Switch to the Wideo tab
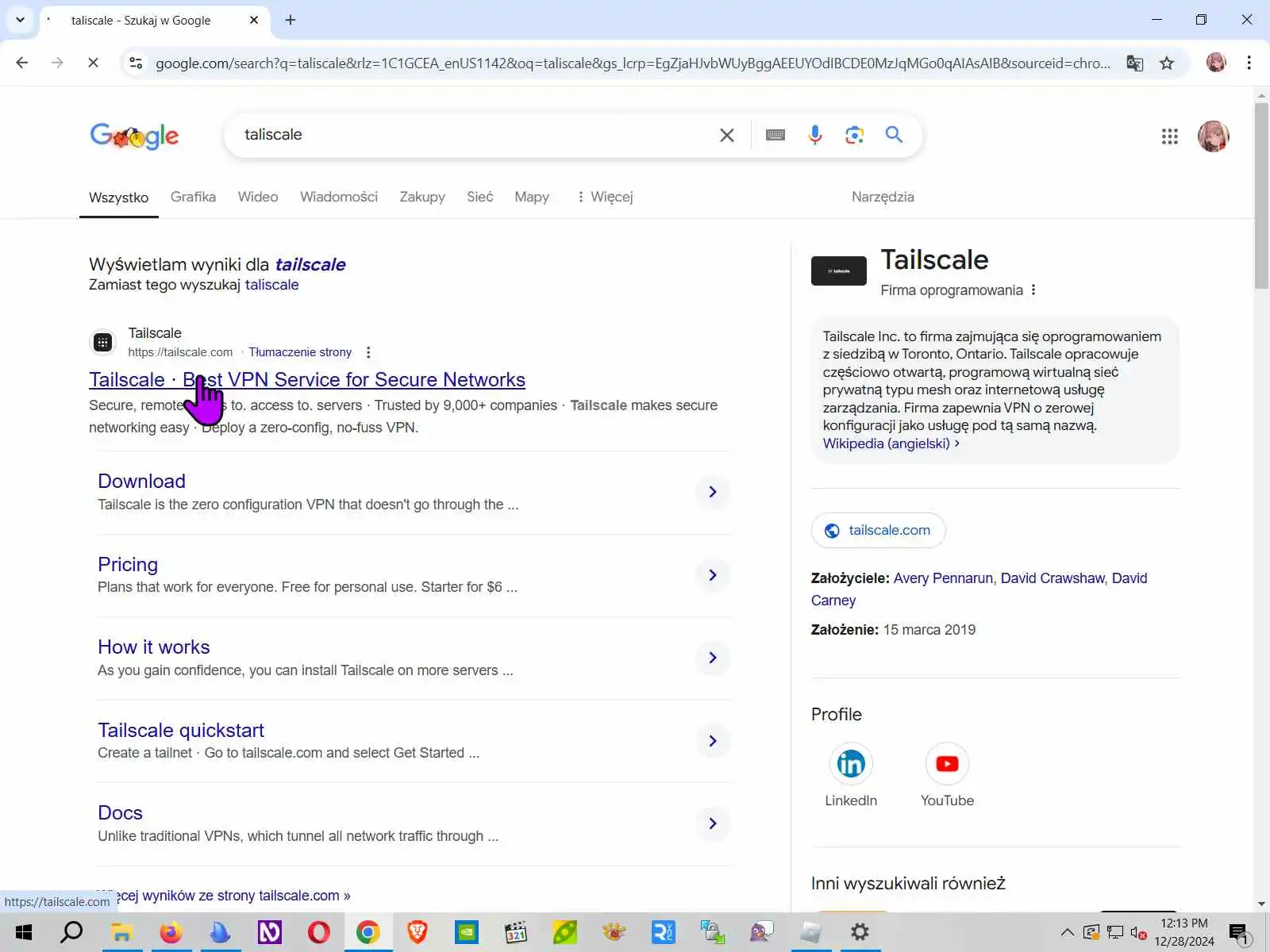 click(258, 197)
